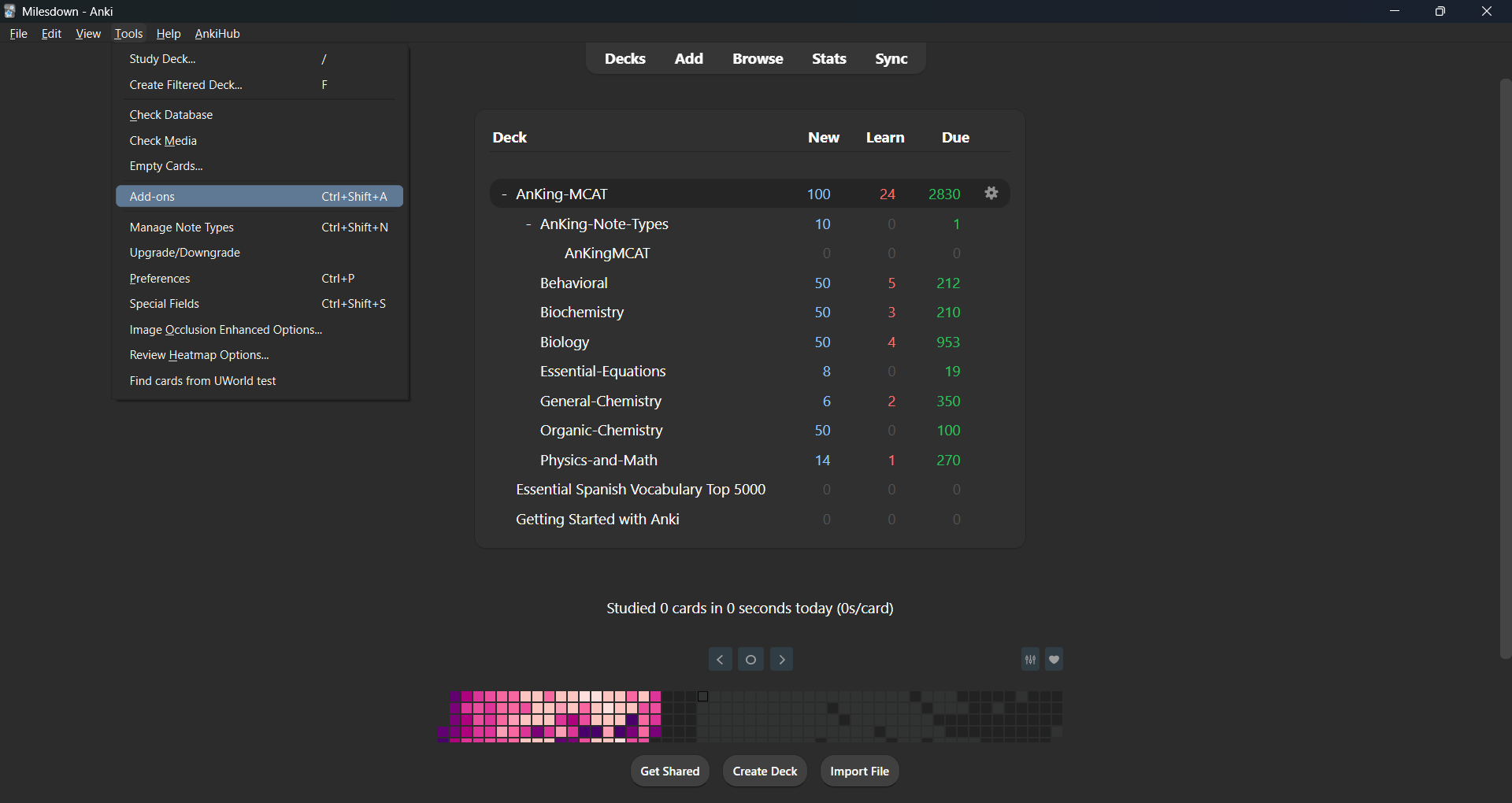1512x803 pixels.
Task: Click Biology due count 953
Action: click(948, 342)
